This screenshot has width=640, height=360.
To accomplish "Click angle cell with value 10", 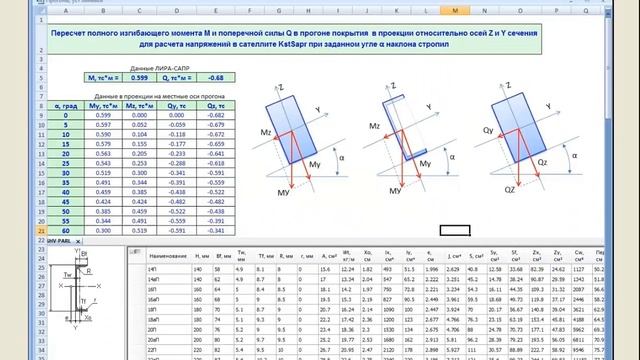I will [66, 135].
